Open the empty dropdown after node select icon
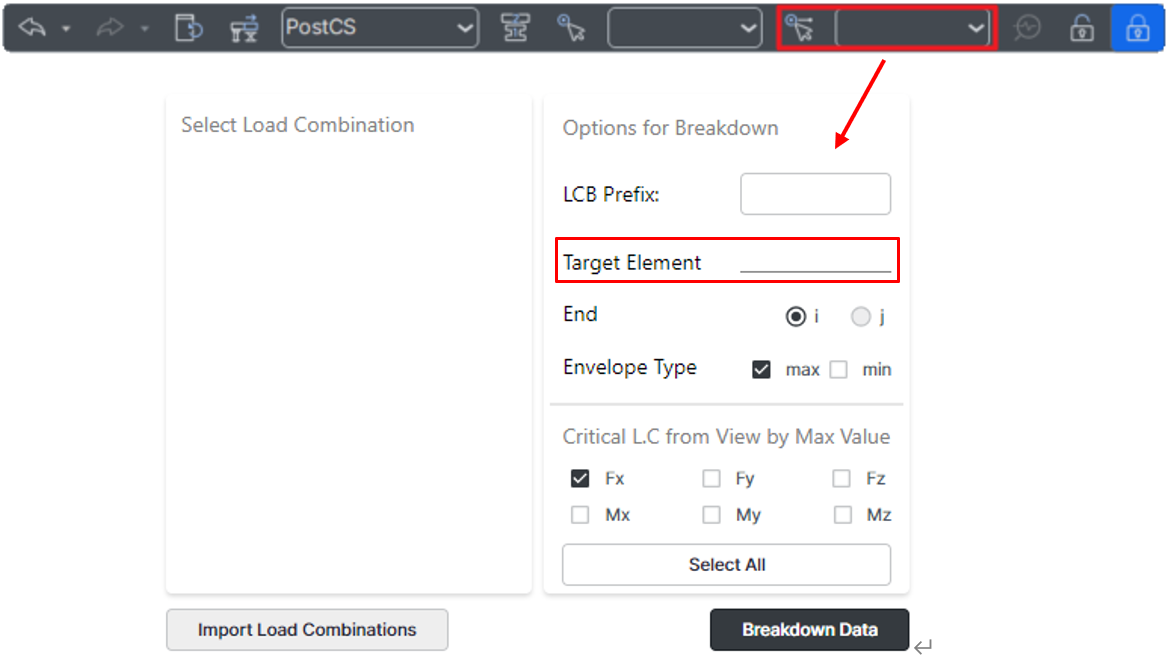 pyautogui.click(x=685, y=28)
